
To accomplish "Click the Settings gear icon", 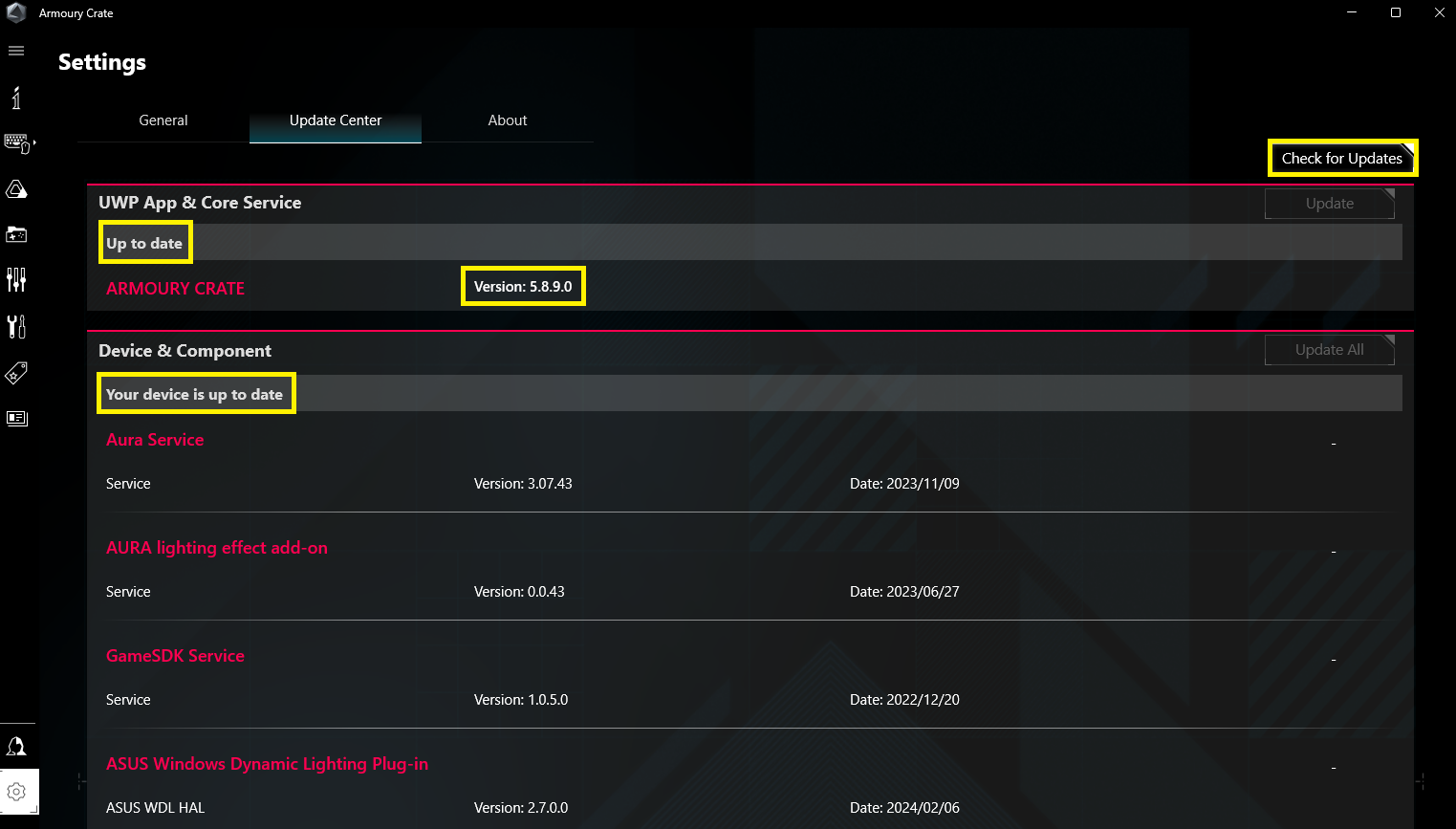I will click(x=16, y=792).
